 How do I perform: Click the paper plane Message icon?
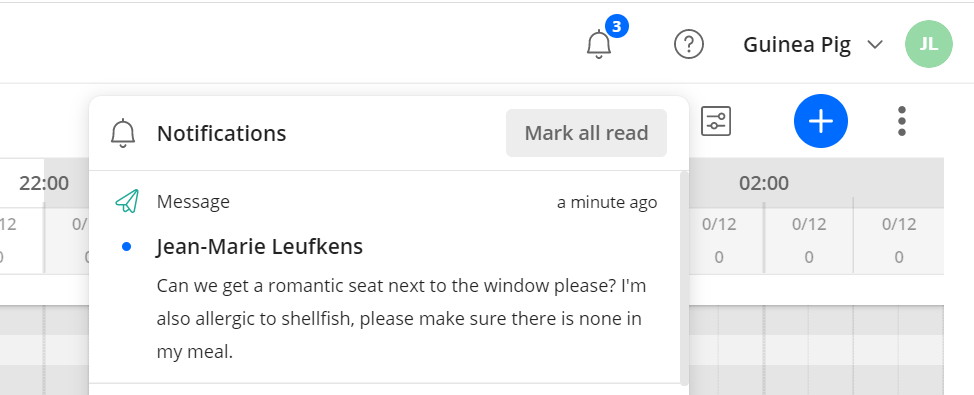click(127, 201)
